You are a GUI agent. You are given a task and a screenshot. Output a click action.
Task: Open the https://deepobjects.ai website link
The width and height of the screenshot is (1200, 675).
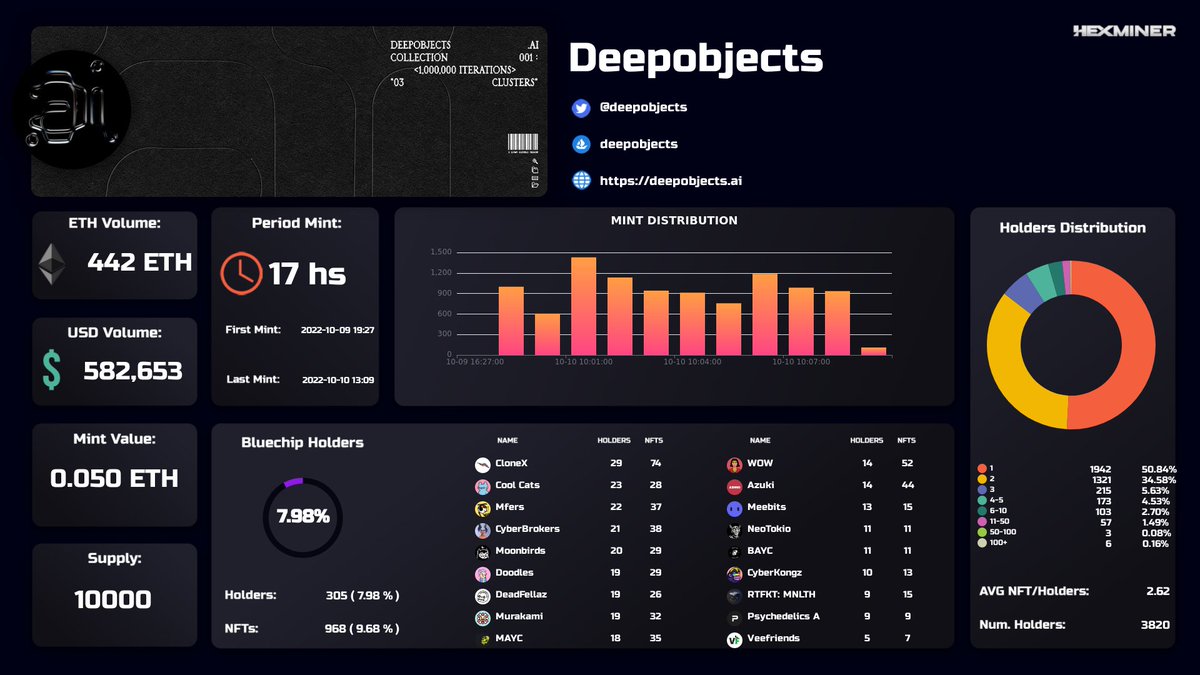670,181
